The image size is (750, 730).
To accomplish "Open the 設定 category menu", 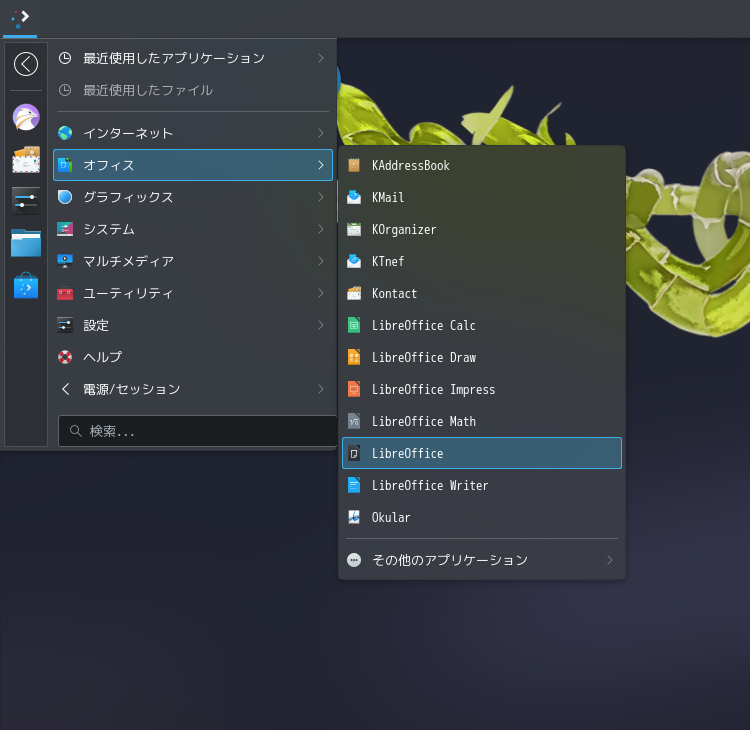I will (x=193, y=325).
